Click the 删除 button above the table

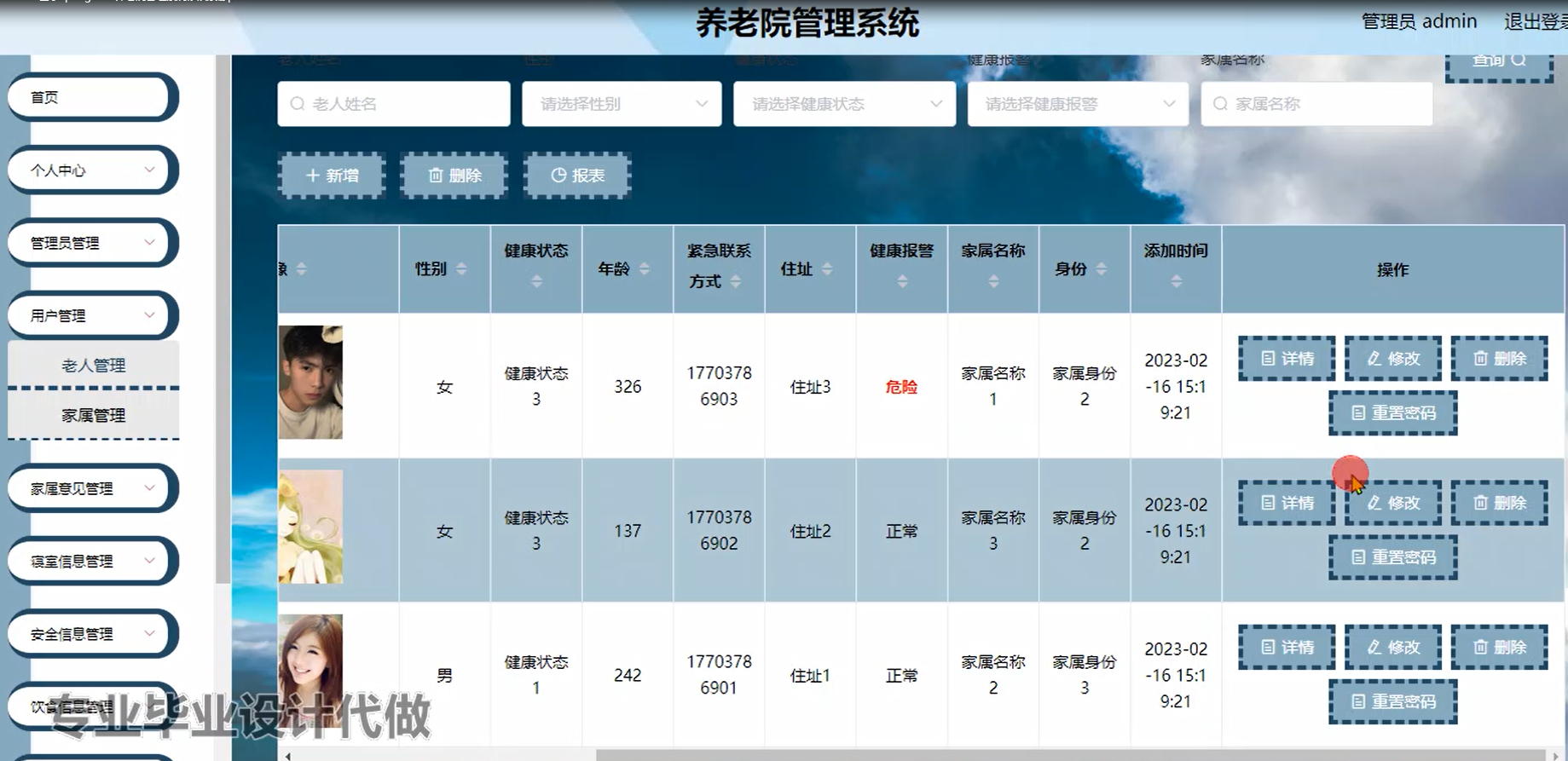454,176
